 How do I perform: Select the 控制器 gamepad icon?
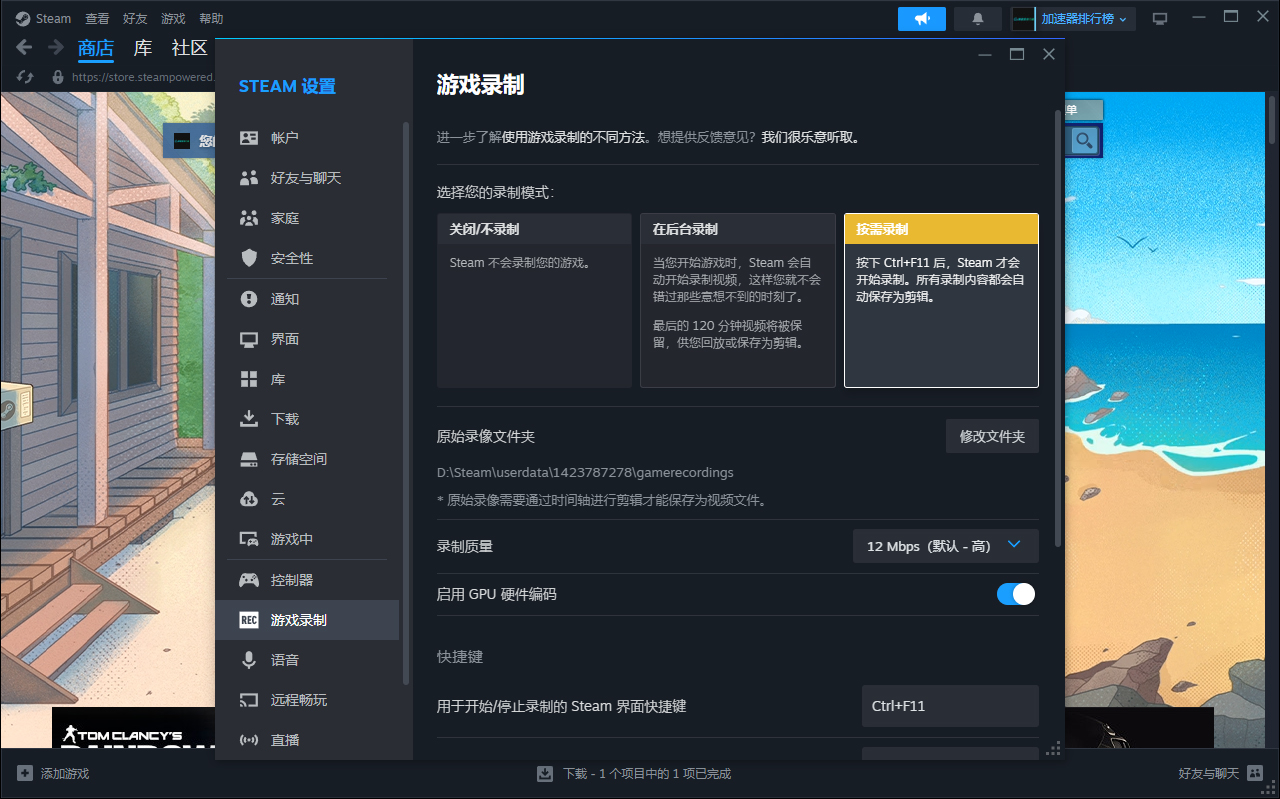coord(249,580)
